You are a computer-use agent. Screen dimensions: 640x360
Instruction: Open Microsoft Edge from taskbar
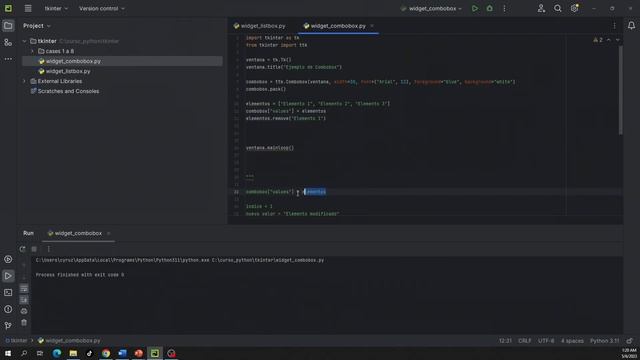pos(57,353)
